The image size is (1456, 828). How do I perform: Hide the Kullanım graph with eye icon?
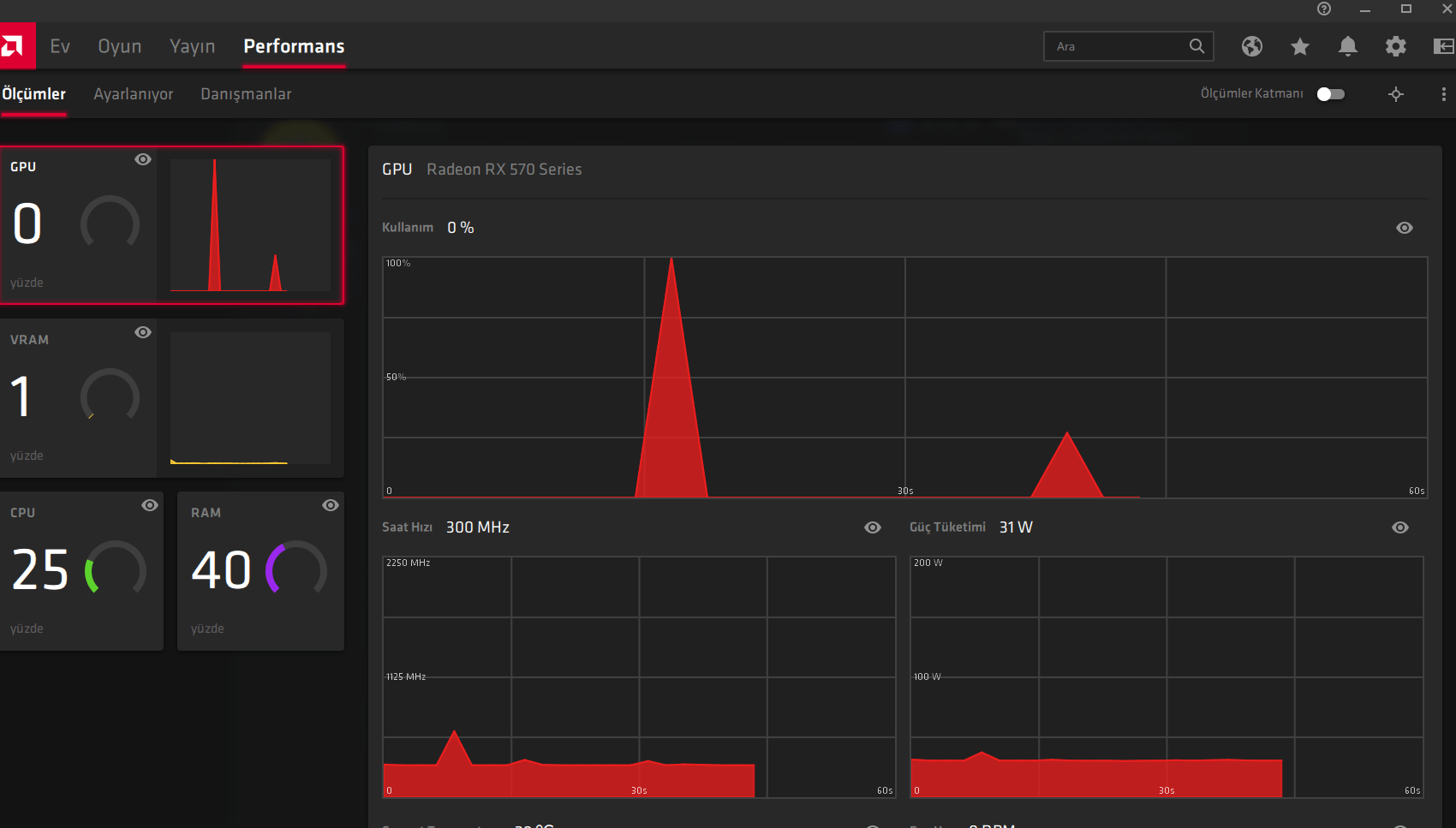point(1405,228)
